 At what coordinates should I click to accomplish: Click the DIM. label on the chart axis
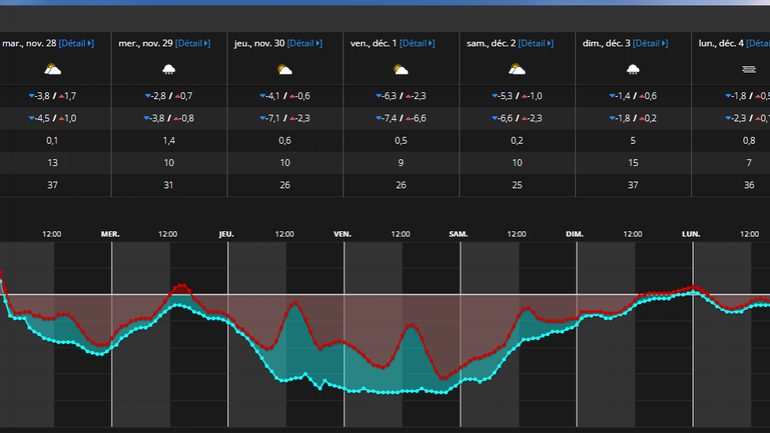click(575, 234)
